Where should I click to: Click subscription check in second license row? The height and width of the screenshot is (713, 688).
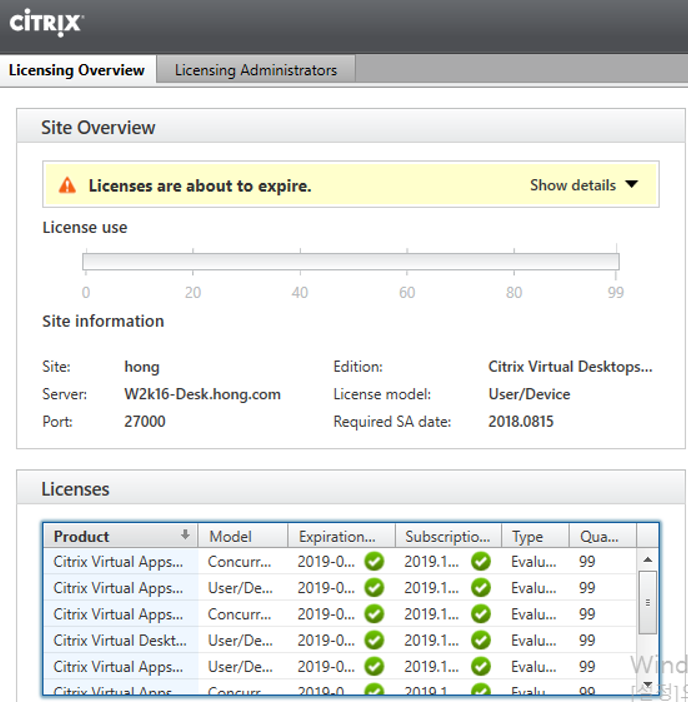[481, 587]
